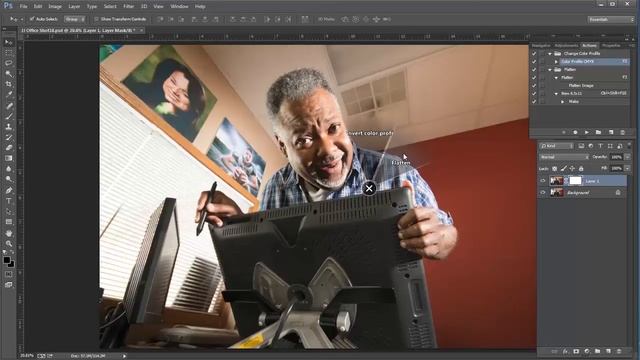The width and height of the screenshot is (640, 360).
Task: Select the Quick Selection tool
Action: (x=8, y=74)
